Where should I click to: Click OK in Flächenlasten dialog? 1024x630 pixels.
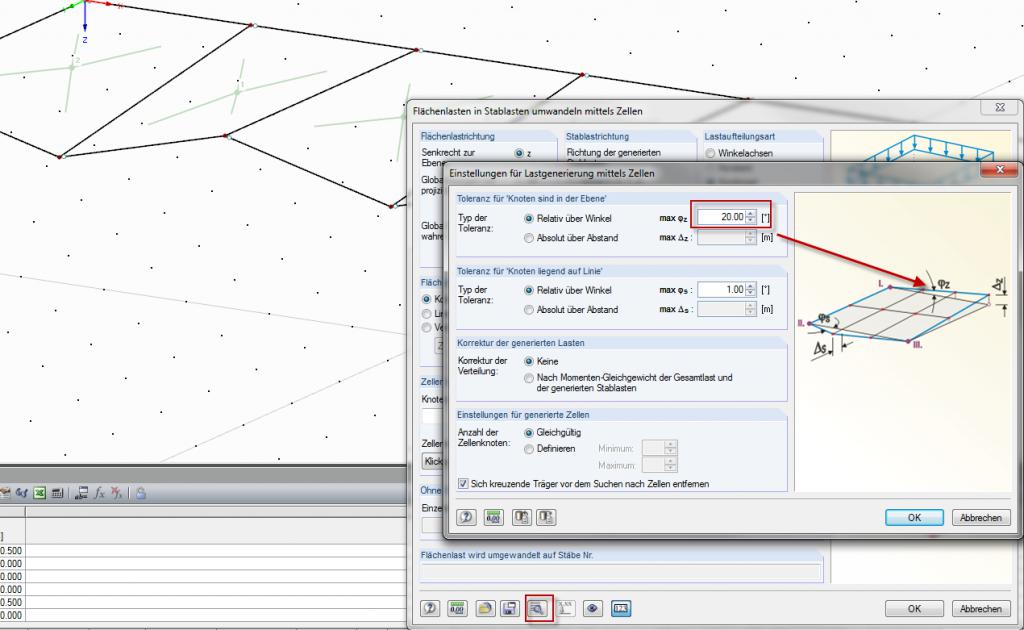pyautogui.click(x=914, y=608)
